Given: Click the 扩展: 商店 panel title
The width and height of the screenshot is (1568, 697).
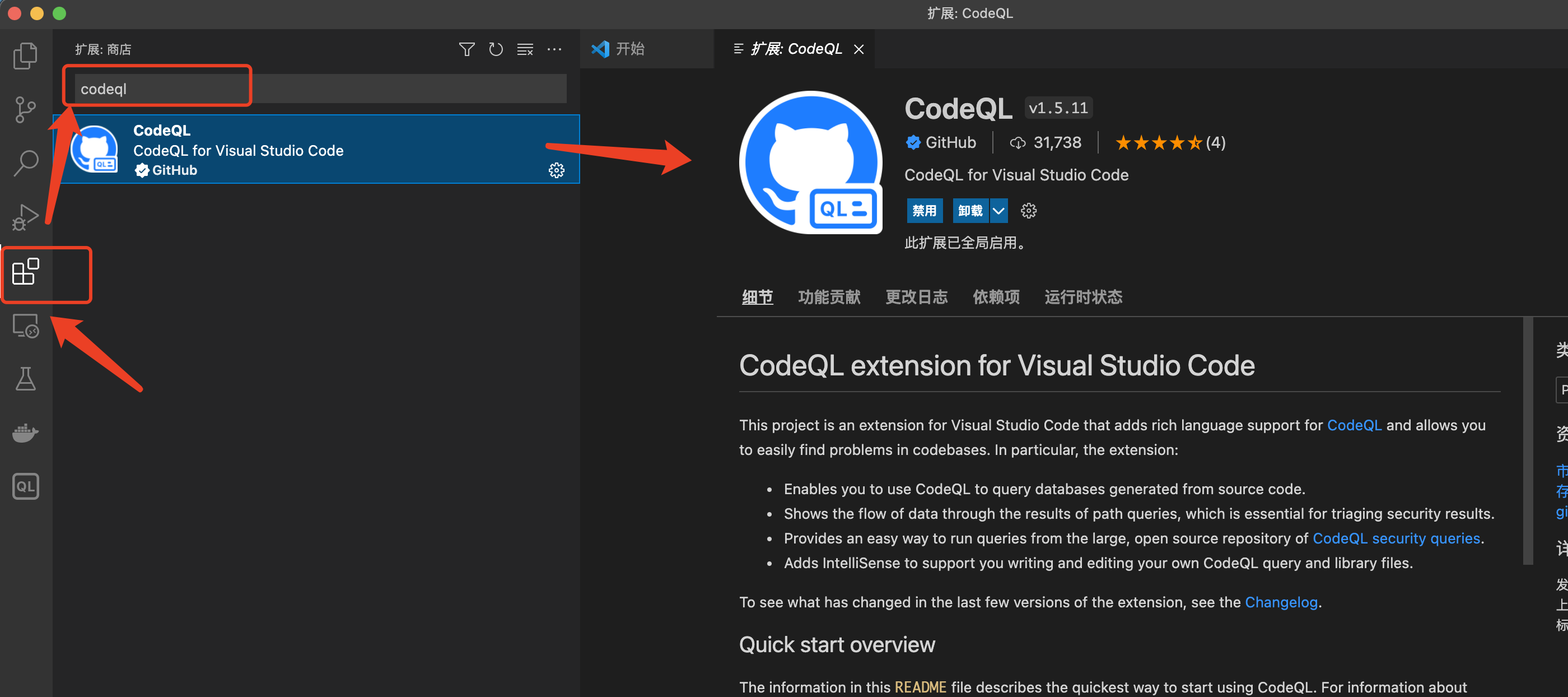Looking at the screenshot, I should point(103,49).
